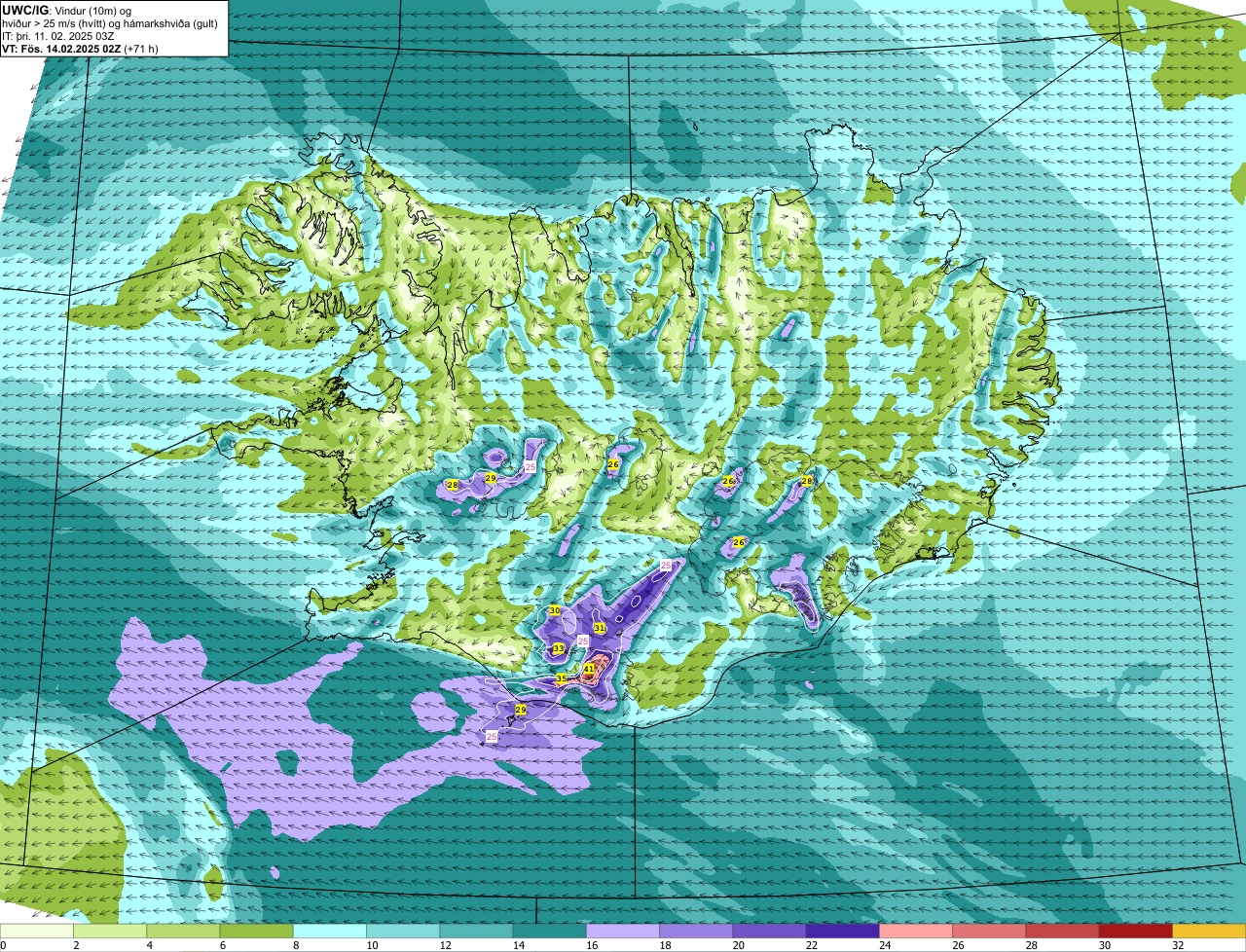The height and width of the screenshot is (952, 1246).
Task: Select the 8–10 m/s pale cyan swatch
Action: (330, 932)
